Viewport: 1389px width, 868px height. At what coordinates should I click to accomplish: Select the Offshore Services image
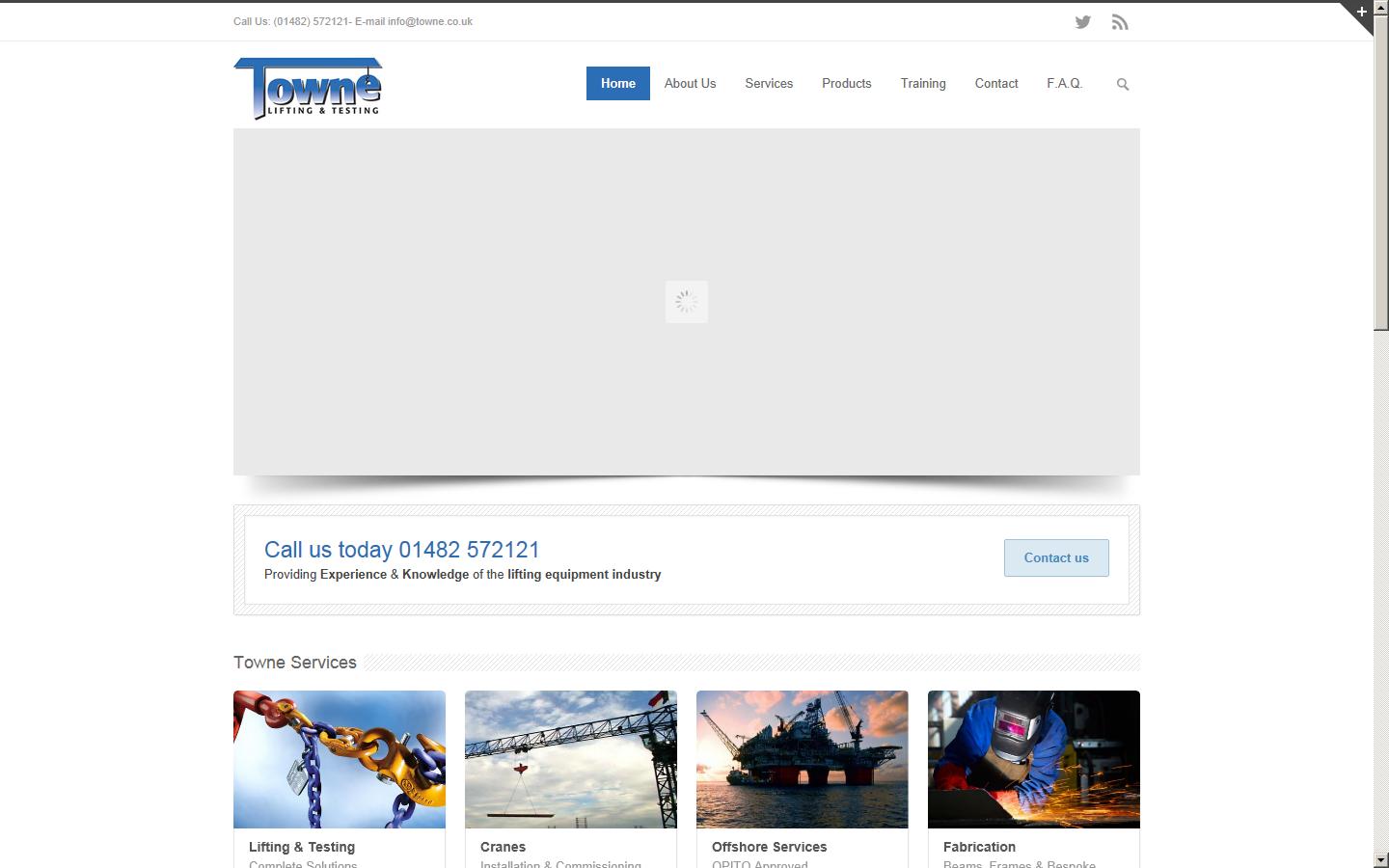[x=802, y=759]
